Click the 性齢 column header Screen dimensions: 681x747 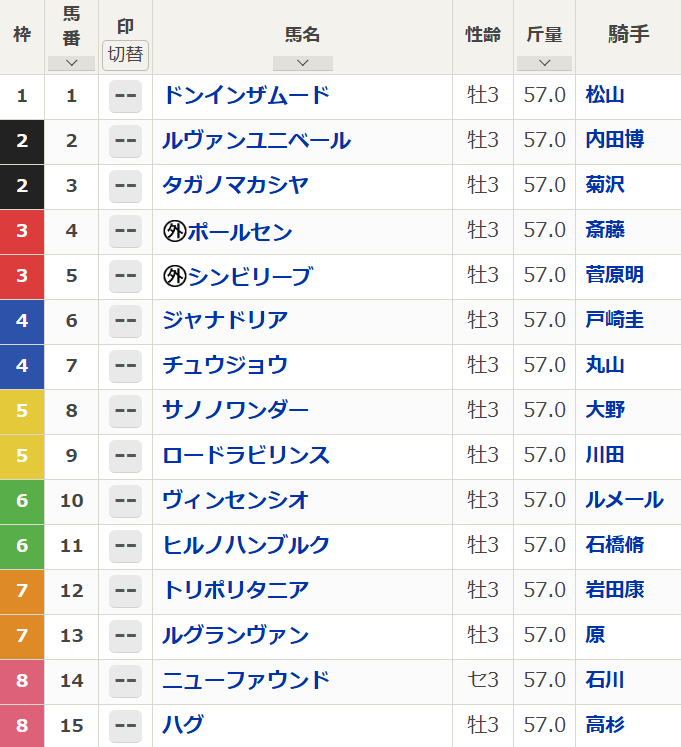(x=483, y=35)
